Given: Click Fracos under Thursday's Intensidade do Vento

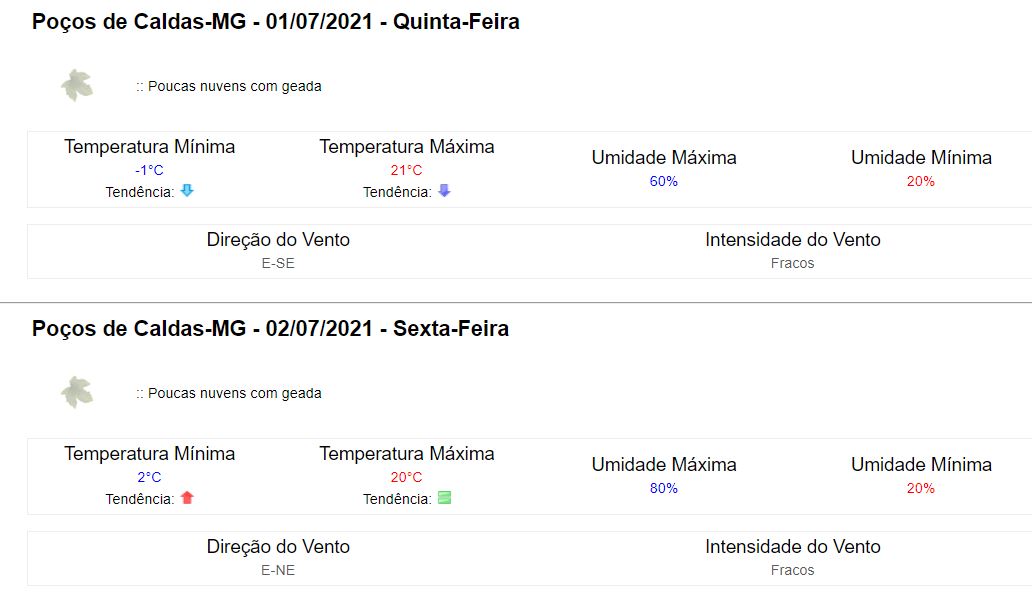Looking at the screenshot, I should coord(792,263).
